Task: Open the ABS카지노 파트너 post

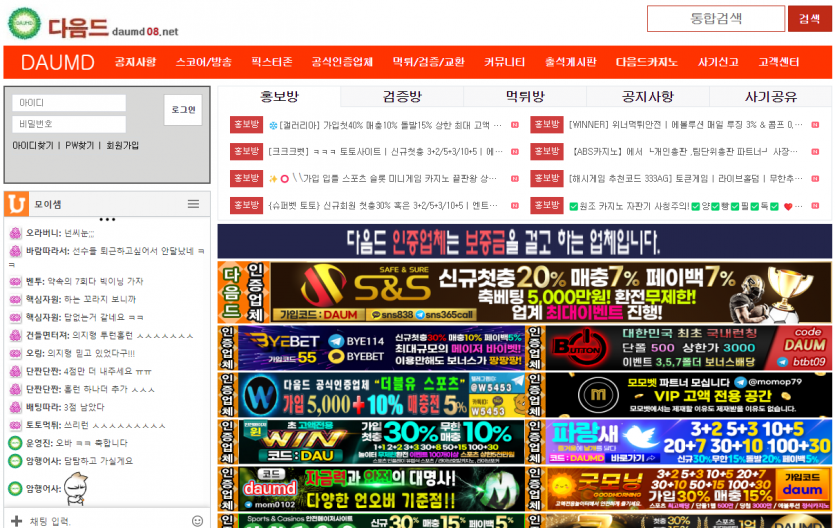Action: 684,152
